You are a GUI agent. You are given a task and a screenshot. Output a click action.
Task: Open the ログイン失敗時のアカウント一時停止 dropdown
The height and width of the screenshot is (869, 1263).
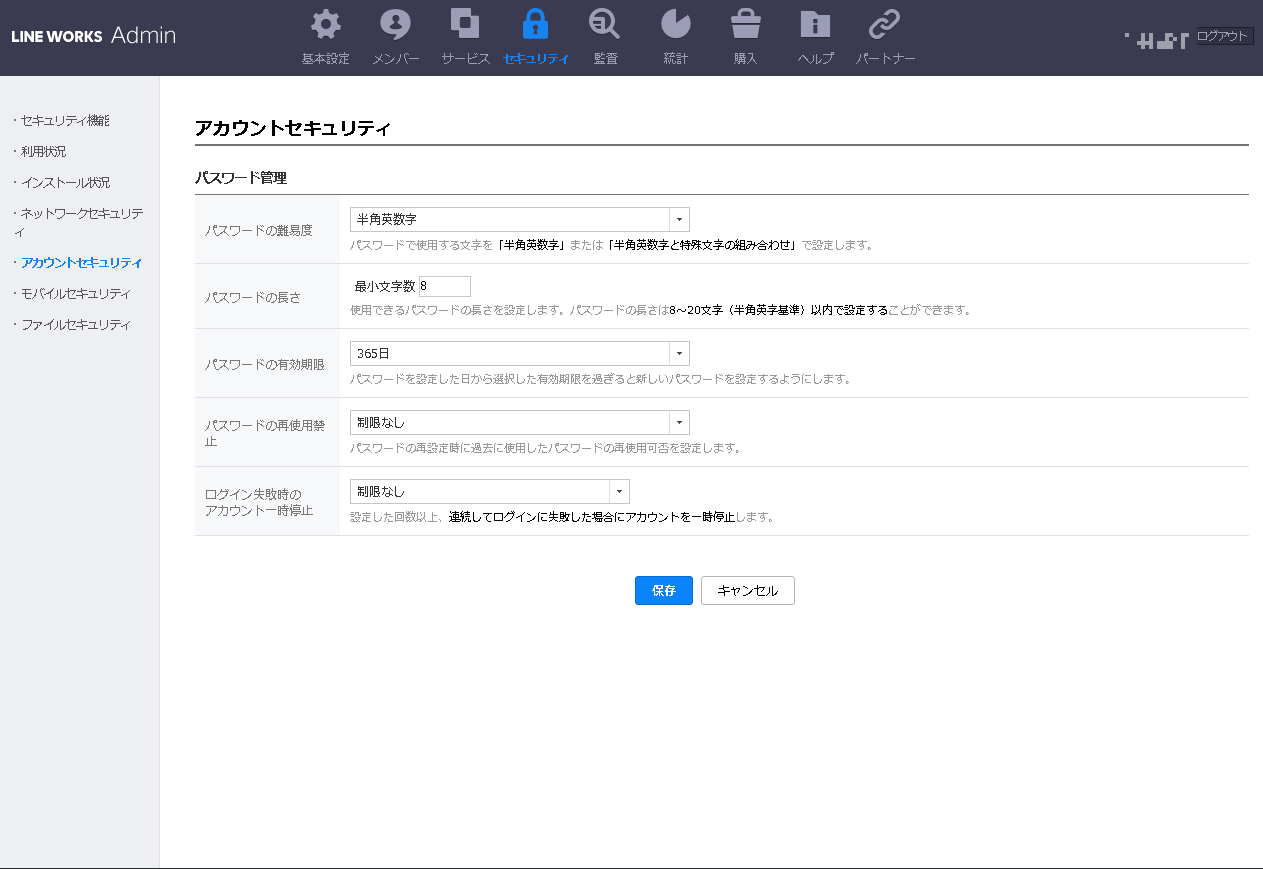tap(489, 492)
